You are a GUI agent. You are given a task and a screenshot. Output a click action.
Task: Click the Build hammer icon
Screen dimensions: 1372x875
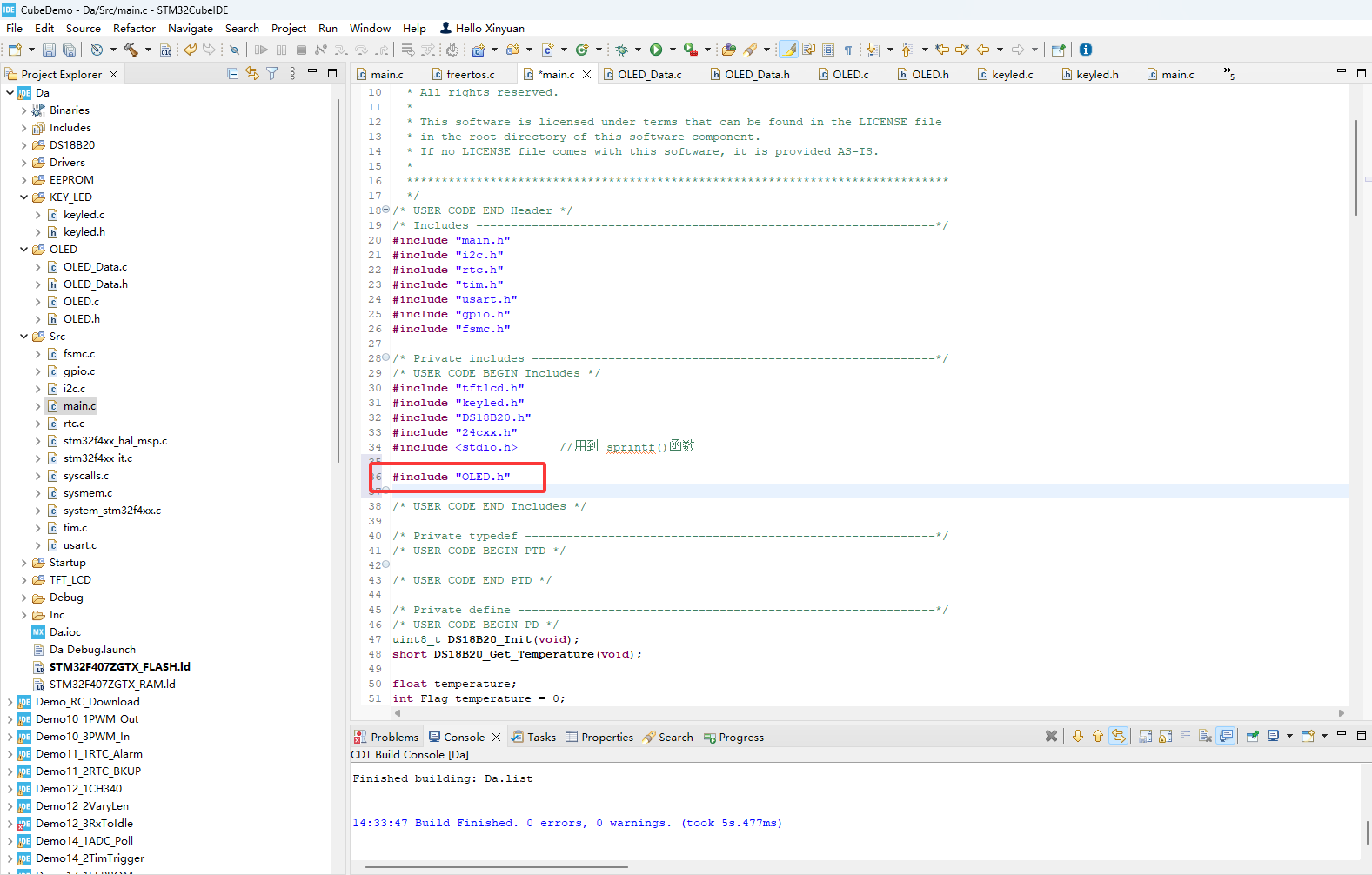131,50
